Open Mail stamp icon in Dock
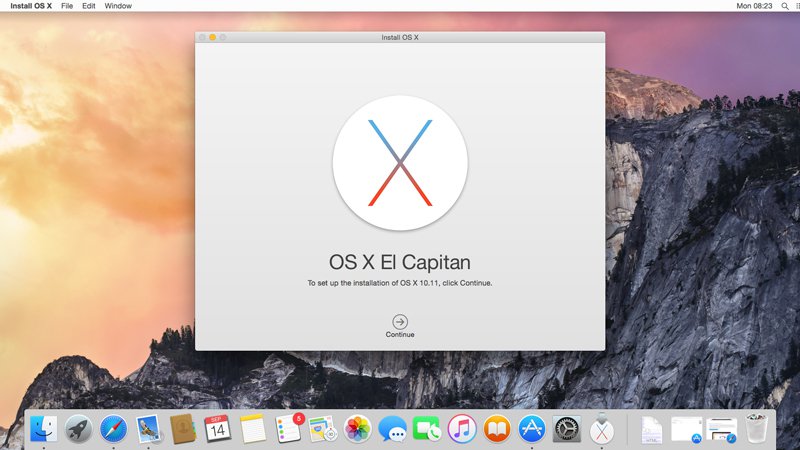This screenshot has height=450, width=800. 148,429
